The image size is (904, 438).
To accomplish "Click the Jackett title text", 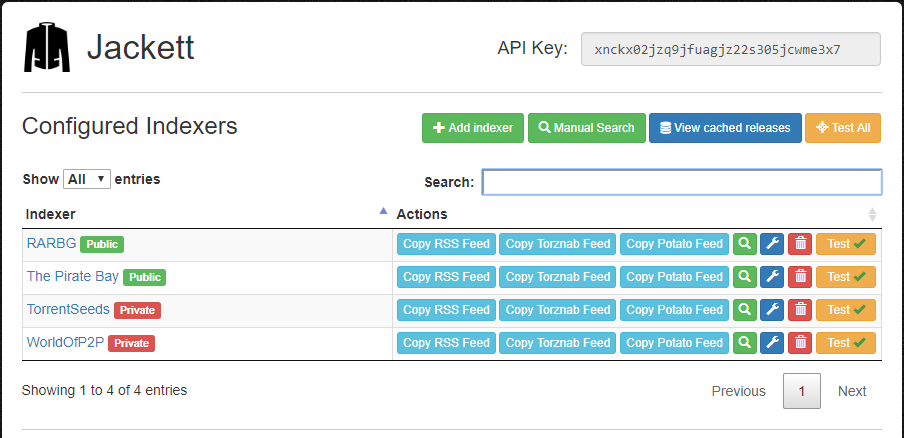I will (x=140, y=47).
